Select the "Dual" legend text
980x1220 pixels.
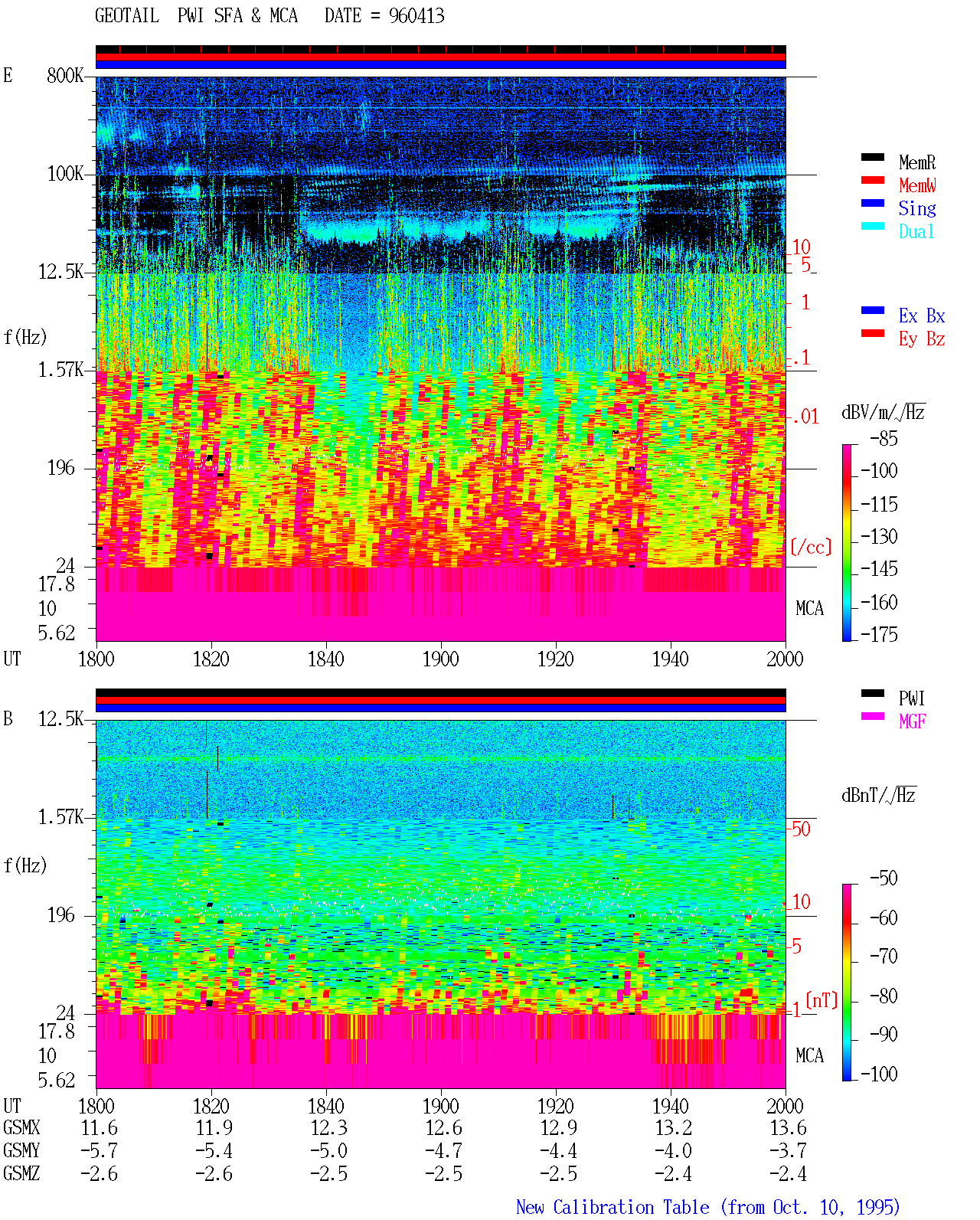coord(917,231)
